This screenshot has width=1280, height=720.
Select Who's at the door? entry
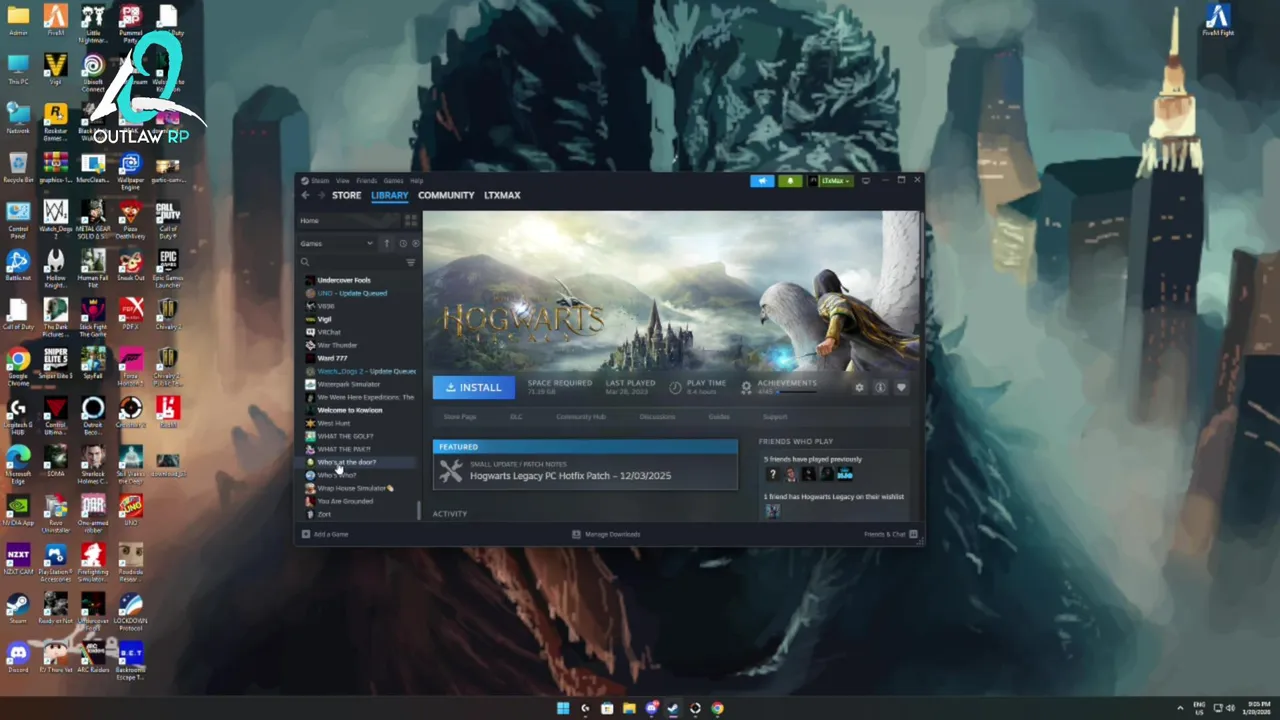click(x=346, y=462)
